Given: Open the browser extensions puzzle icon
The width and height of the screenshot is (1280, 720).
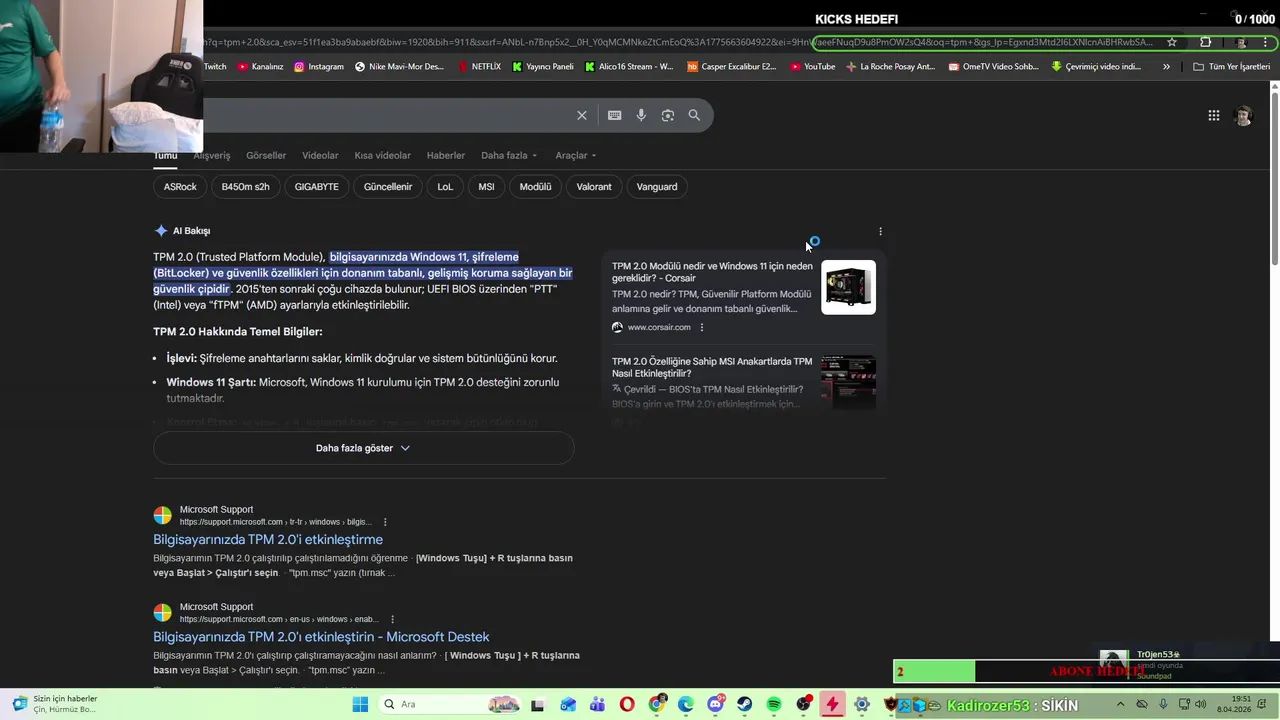Looking at the screenshot, I should pyautogui.click(x=1206, y=42).
